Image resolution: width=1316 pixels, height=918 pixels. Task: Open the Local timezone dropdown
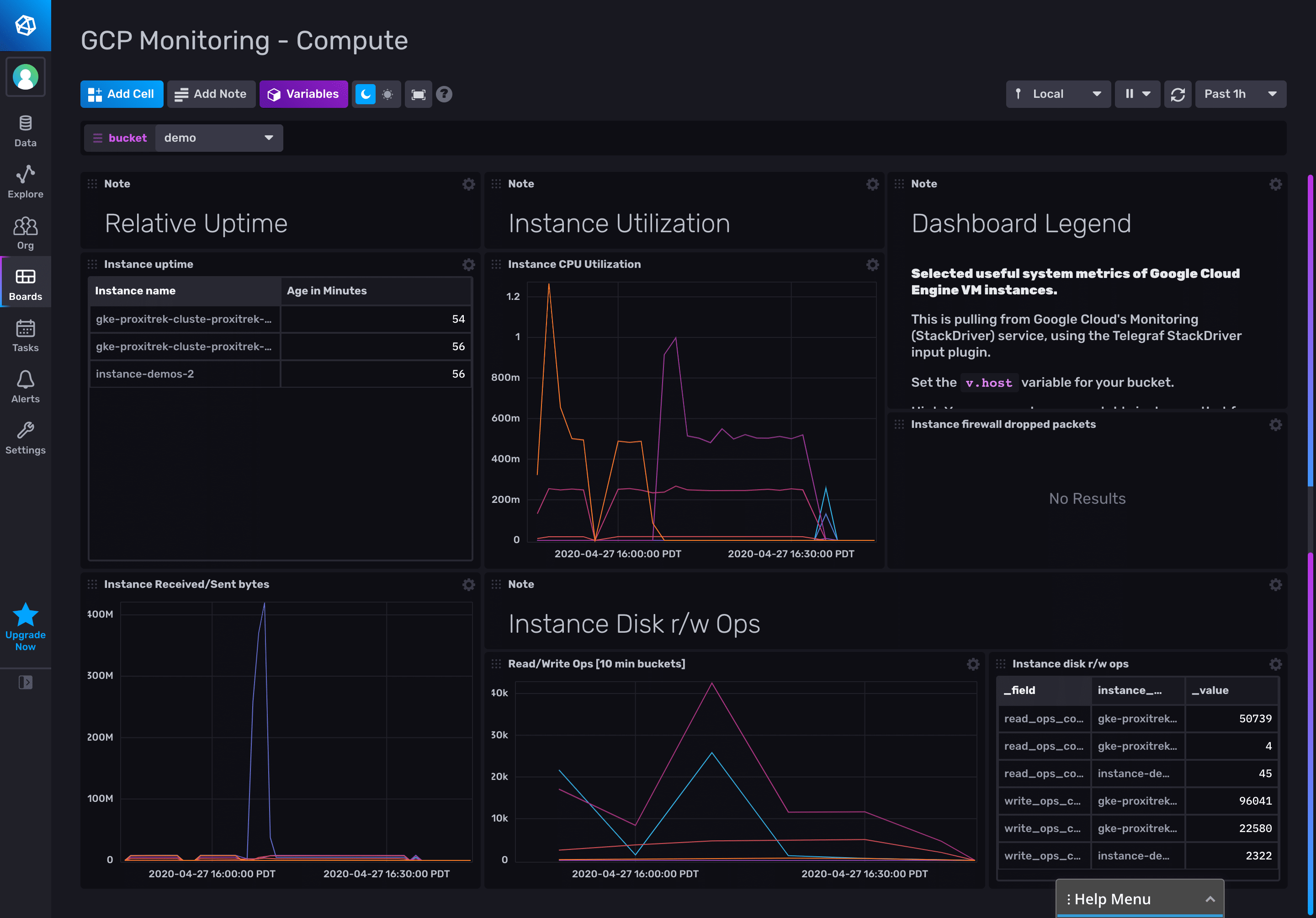pyautogui.click(x=1058, y=94)
